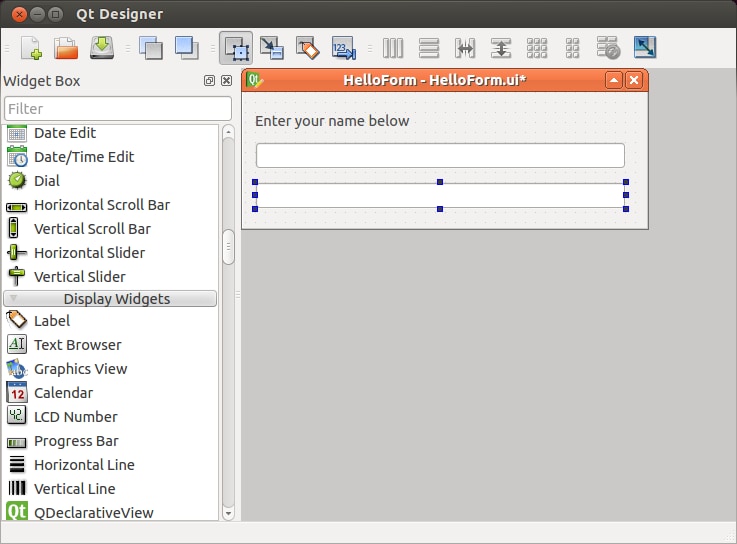Select the Calendar widget

[x=110, y=393]
